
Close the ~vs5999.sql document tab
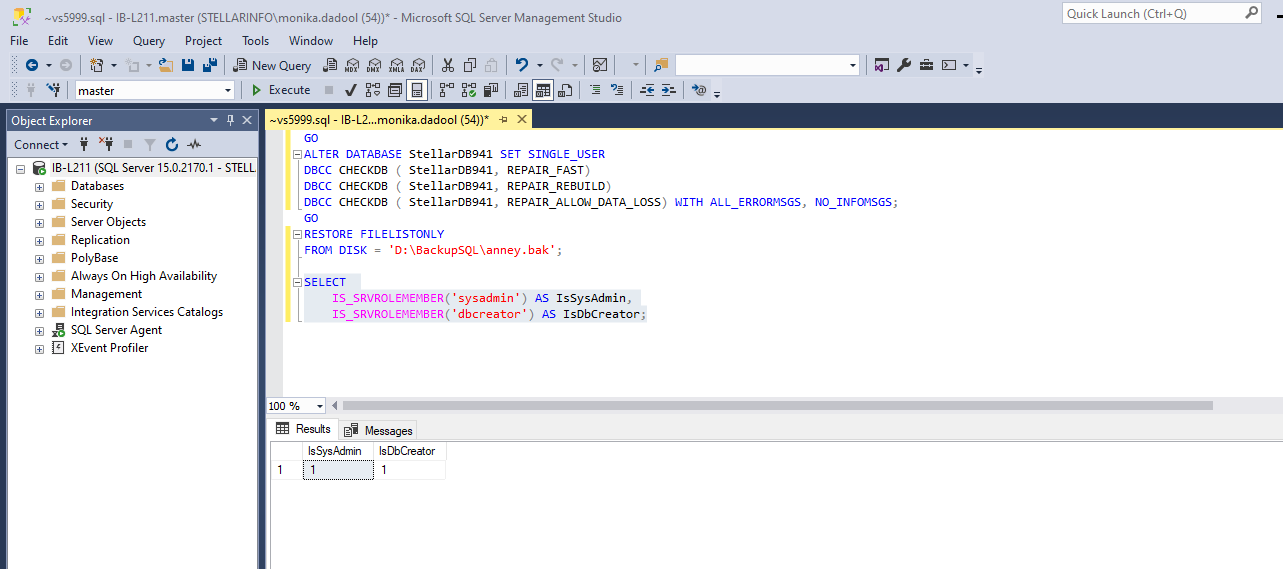522,119
